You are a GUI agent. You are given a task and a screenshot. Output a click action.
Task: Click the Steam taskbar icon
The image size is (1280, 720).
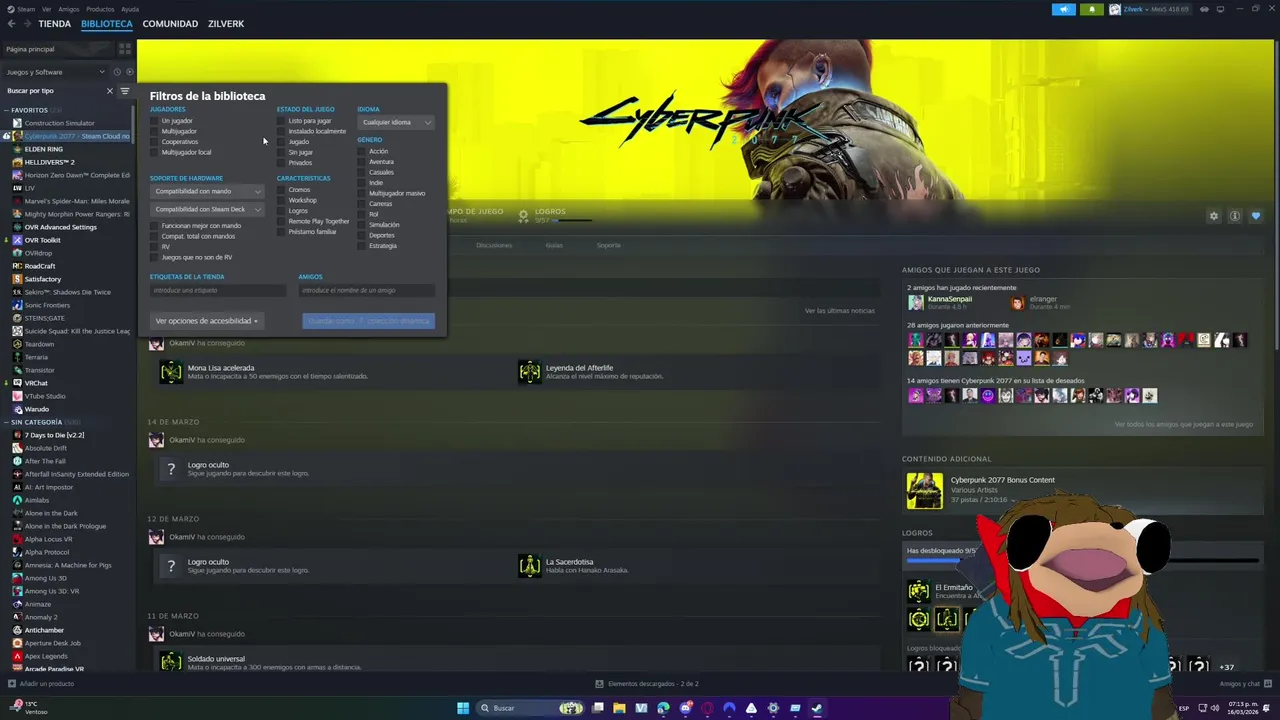pos(817,708)
